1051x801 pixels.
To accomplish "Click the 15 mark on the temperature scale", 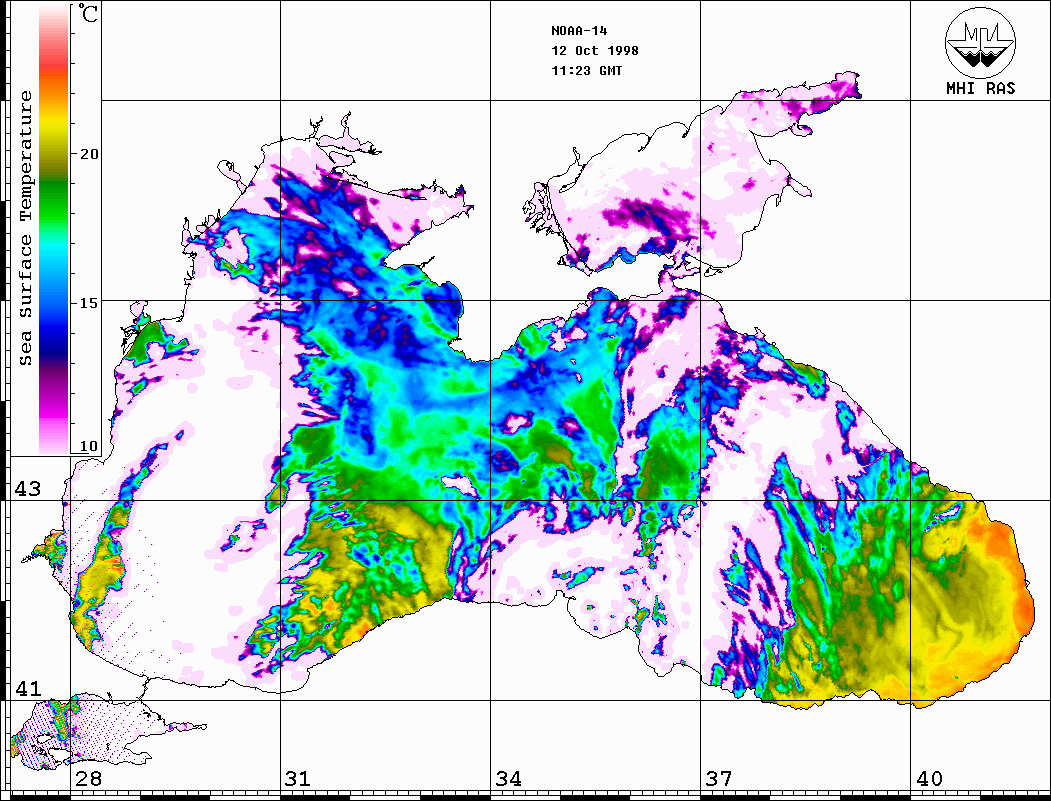I will tap(90, 302).
